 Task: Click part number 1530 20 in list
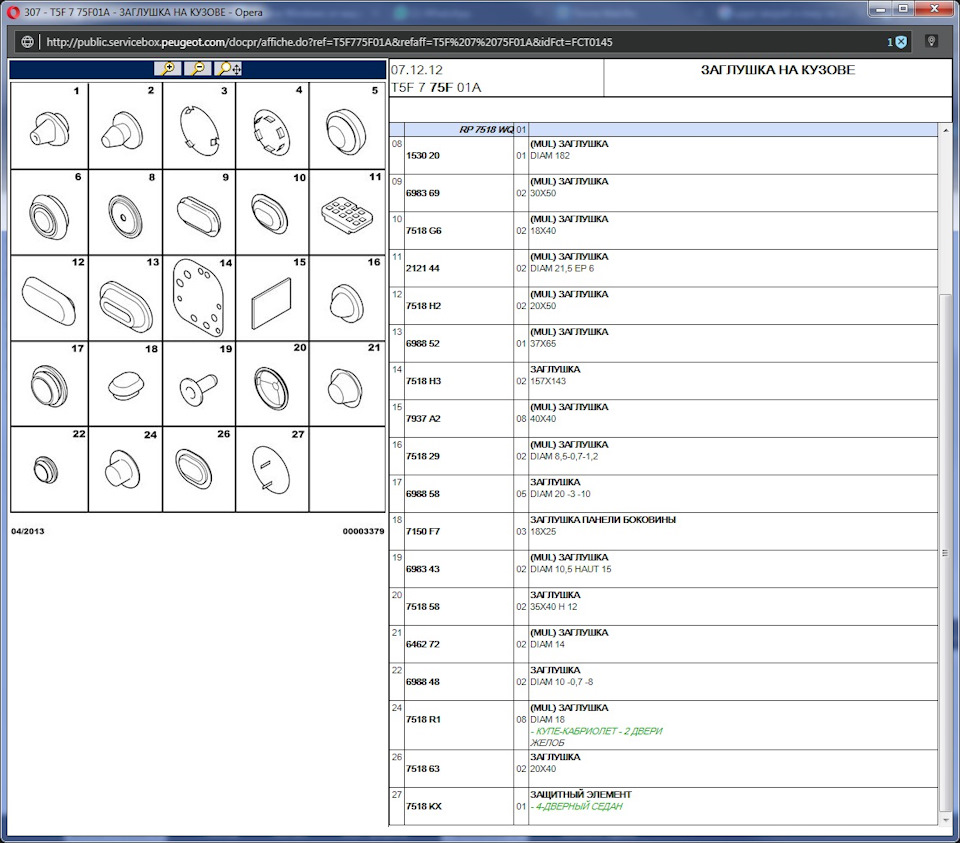pyautogui.click(x=422, y=156)
